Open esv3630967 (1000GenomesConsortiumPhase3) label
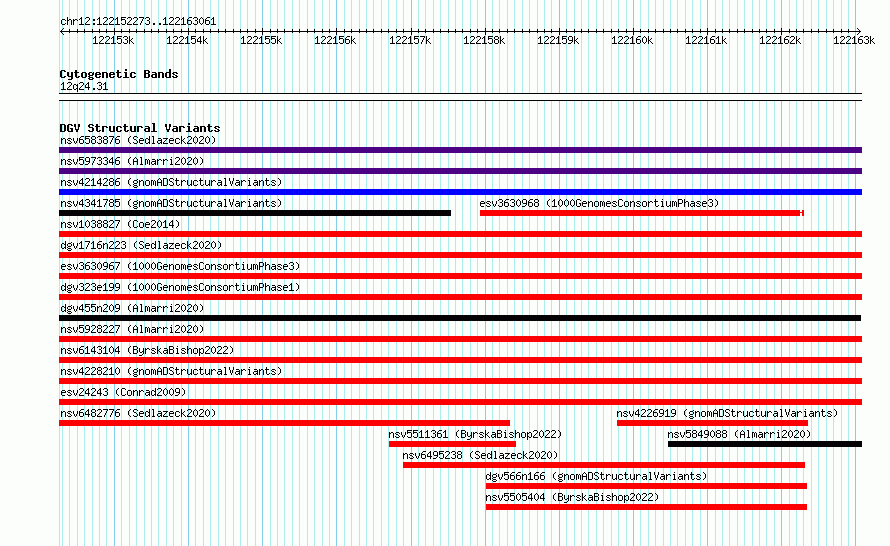 point(180,266)
